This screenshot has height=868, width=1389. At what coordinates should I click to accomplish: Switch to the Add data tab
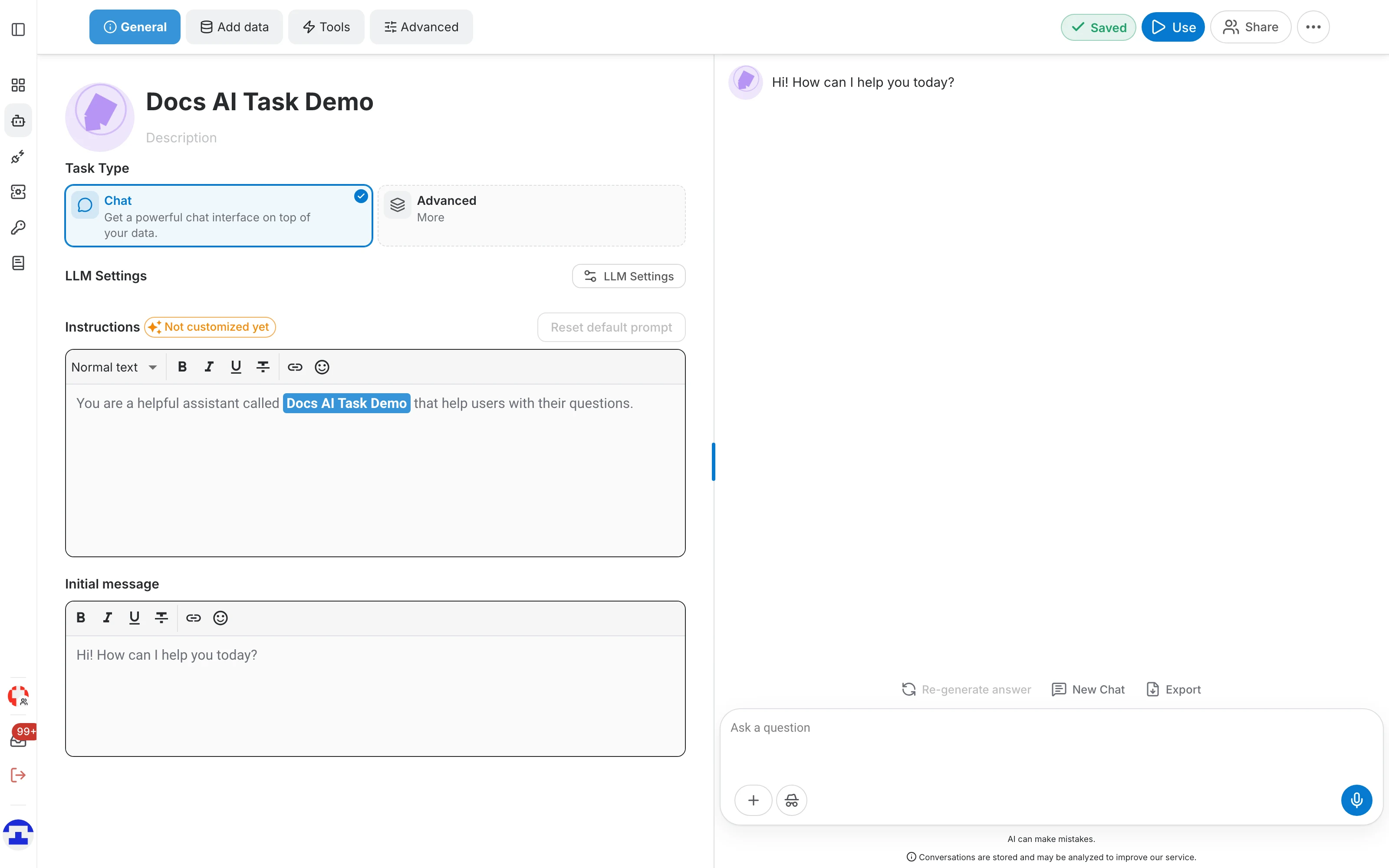(234, 27)
